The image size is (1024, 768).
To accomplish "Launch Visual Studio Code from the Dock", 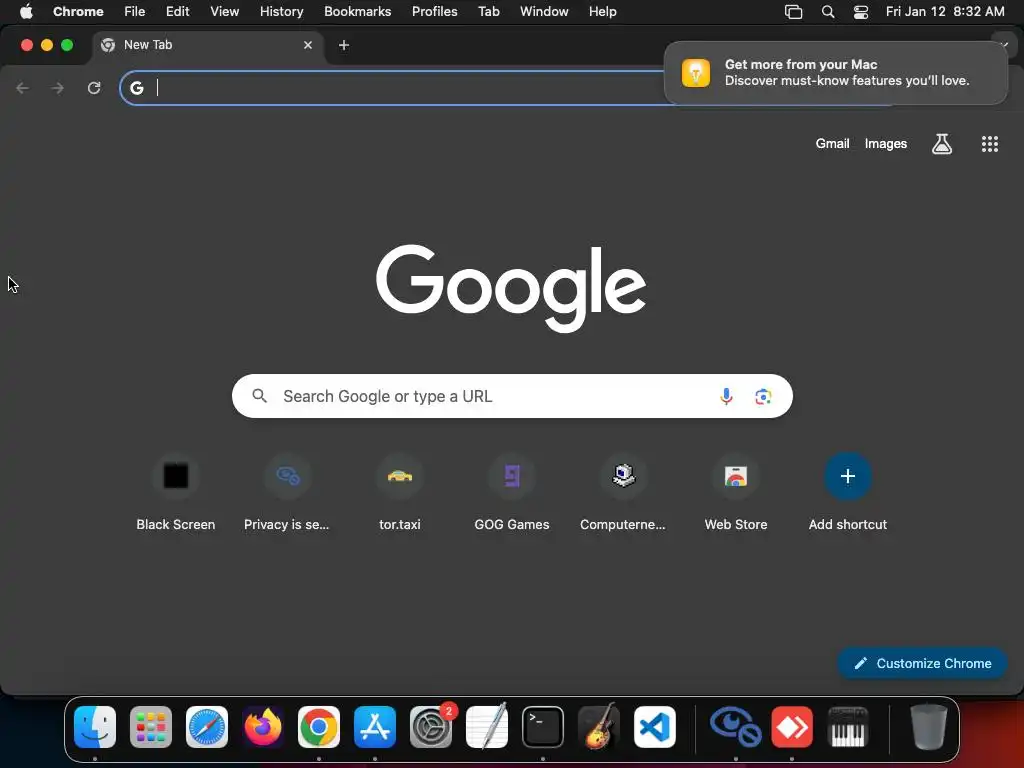I will point(655,727).
